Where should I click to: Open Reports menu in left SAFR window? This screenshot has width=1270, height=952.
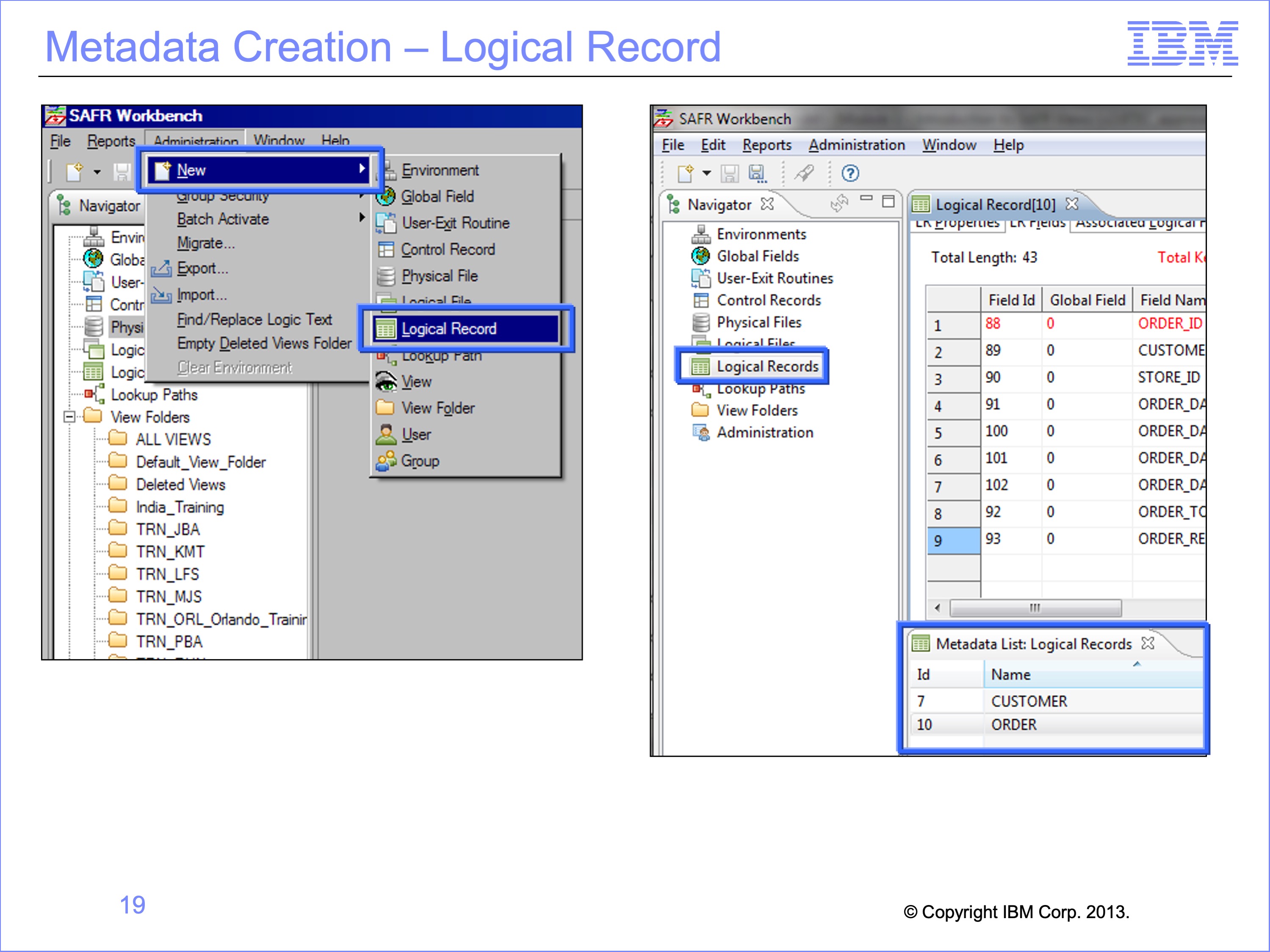(x=111, y=141)
